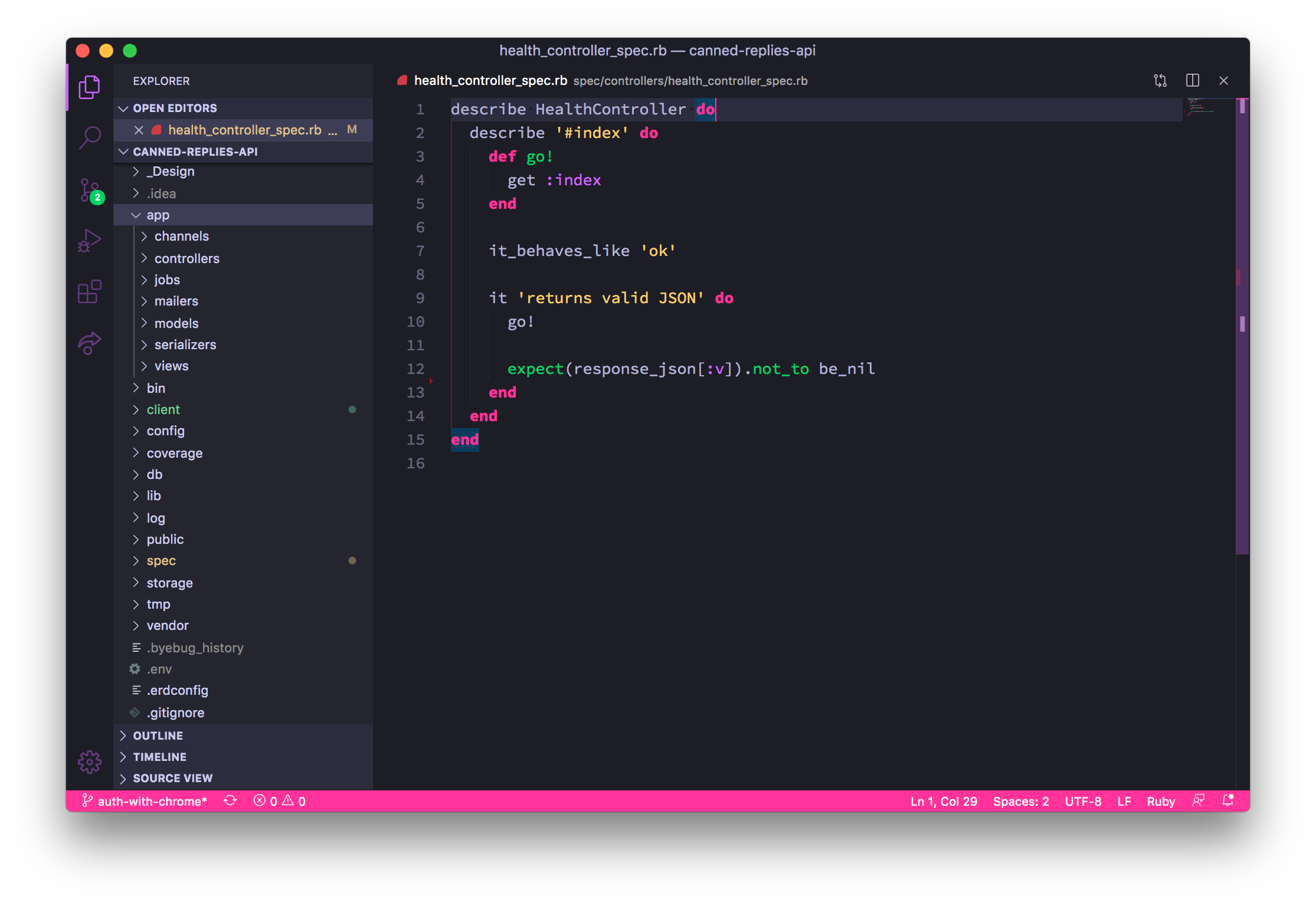Split the editor to the right

1192,81
